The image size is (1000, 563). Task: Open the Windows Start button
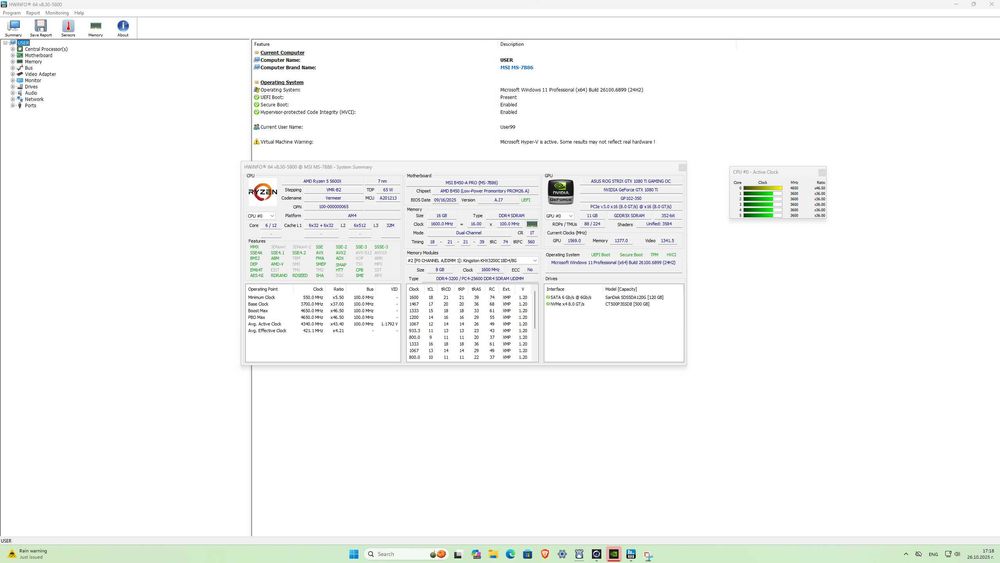(x=353, y=554)
